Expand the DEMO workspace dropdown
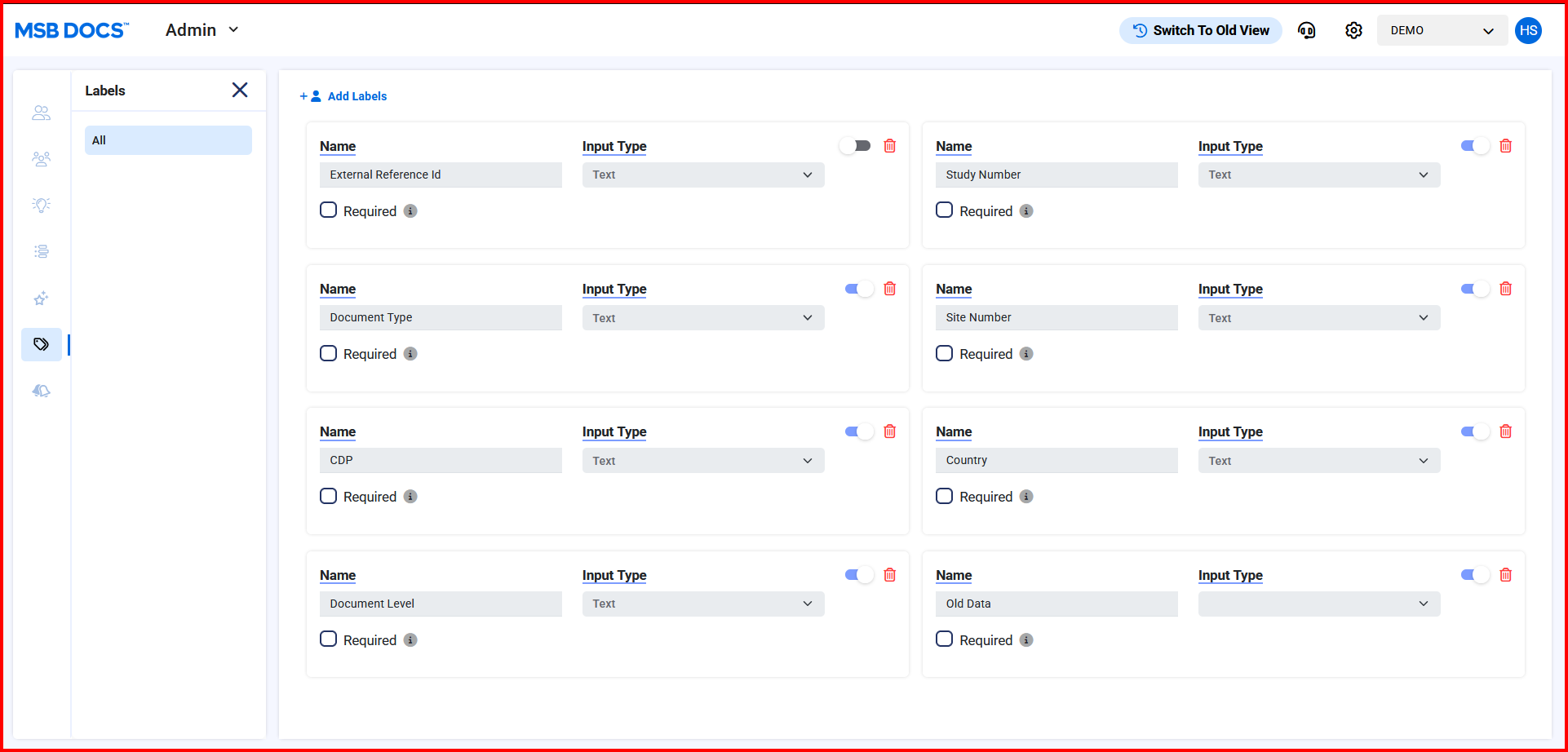Screen dimensions: 1568x752 coord(1442,30)
